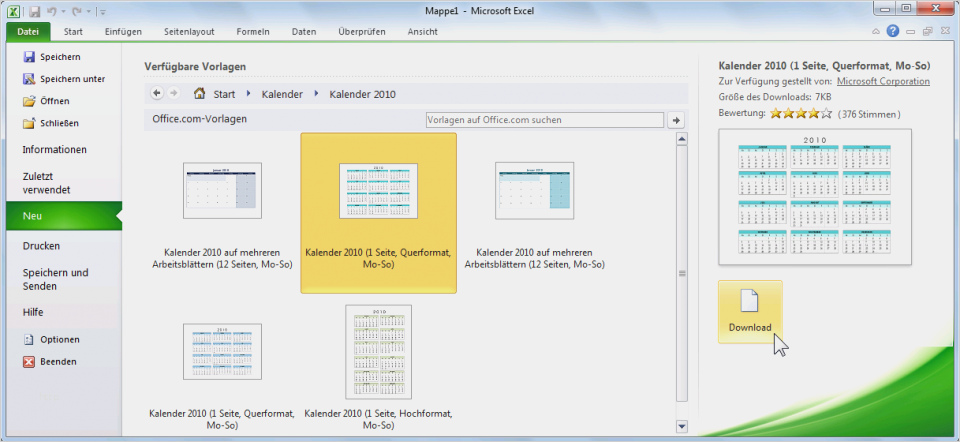Open the Datei tab
The width and height of the screenshot is (960, 442).
(28, 32)
